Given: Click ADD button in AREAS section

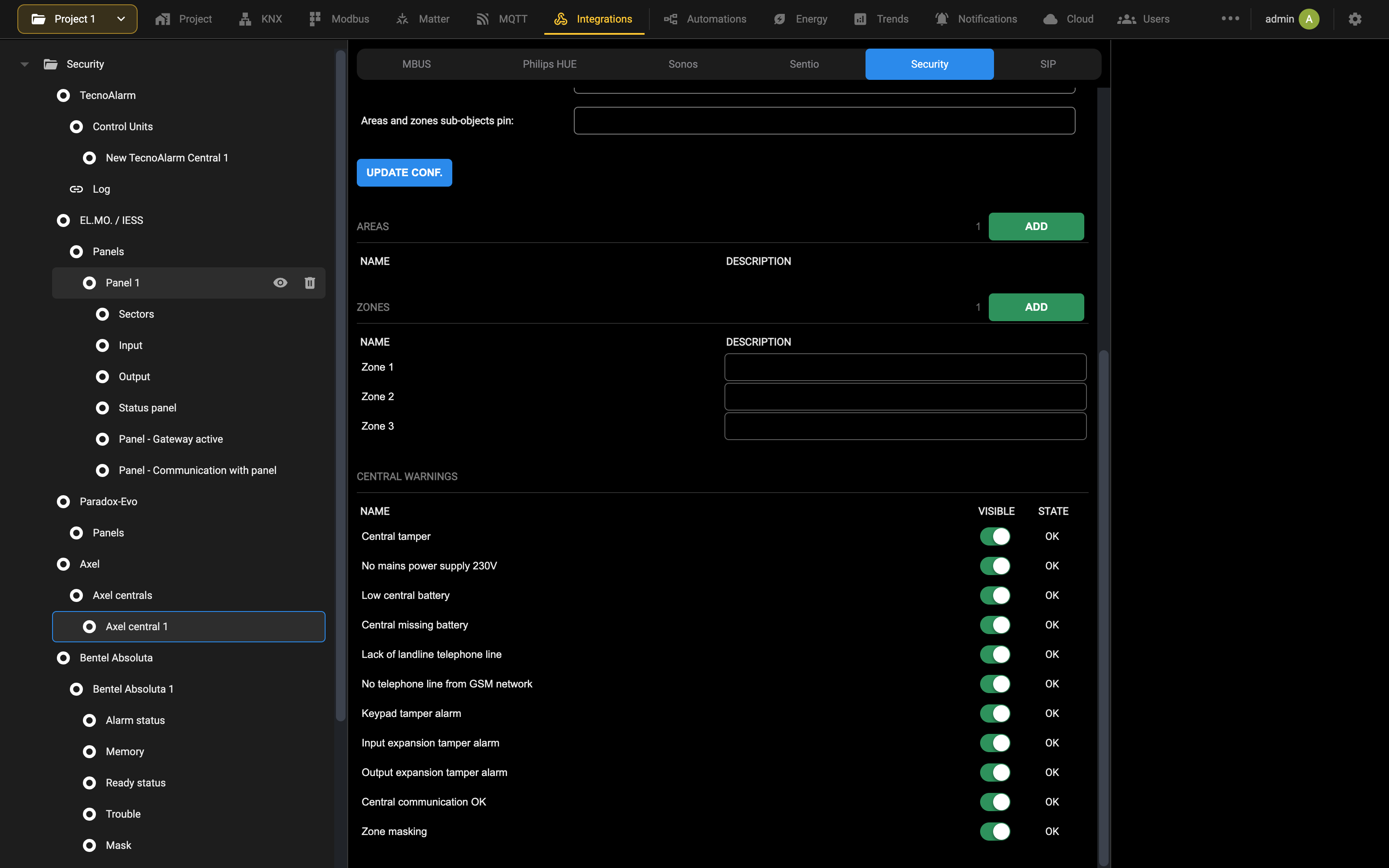Looking at the screenshot, I should (1037, 226).
